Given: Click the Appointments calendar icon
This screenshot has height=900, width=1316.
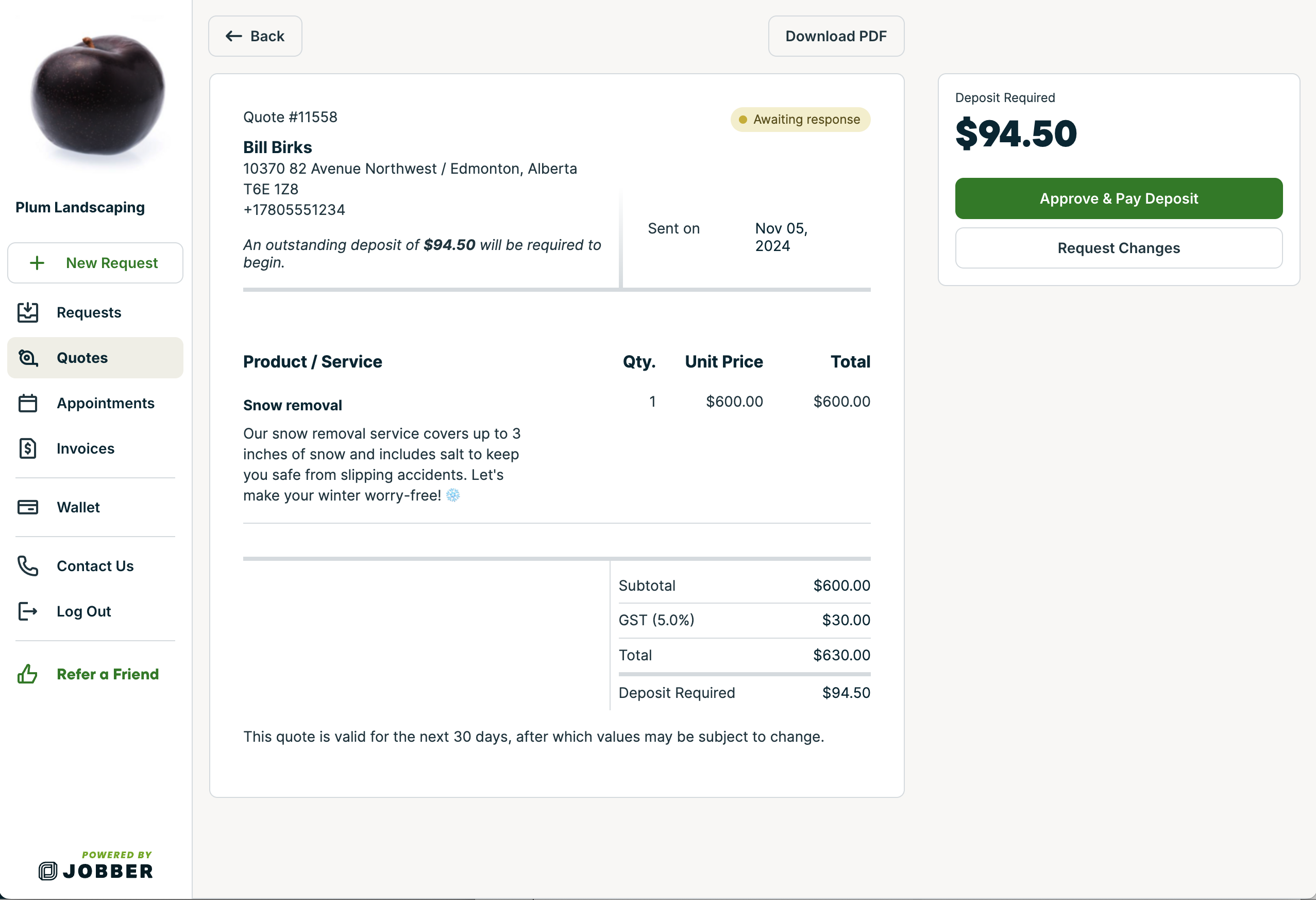Looking at the screenshot, I should 28,403.
